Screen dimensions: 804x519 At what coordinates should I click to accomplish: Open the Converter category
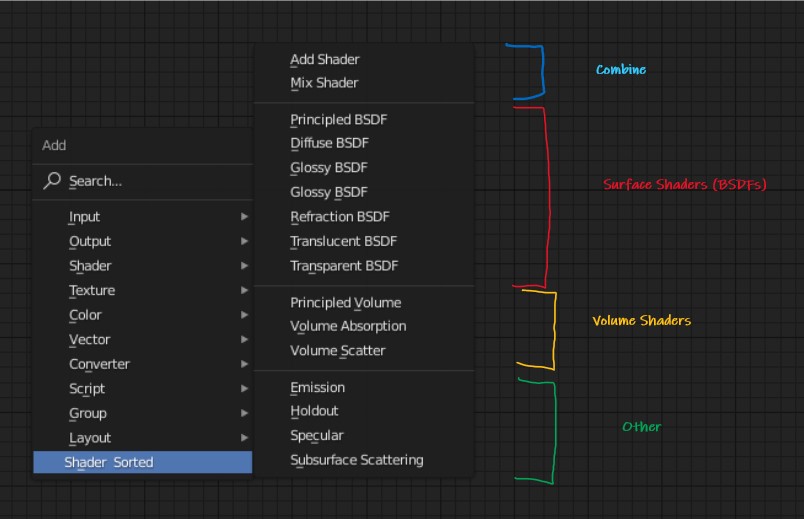point(143,364)
